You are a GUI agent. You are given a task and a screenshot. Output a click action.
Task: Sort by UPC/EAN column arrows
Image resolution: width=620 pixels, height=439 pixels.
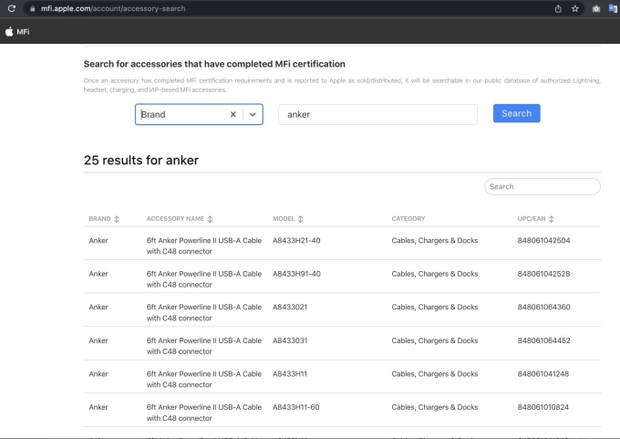[551, 219]
